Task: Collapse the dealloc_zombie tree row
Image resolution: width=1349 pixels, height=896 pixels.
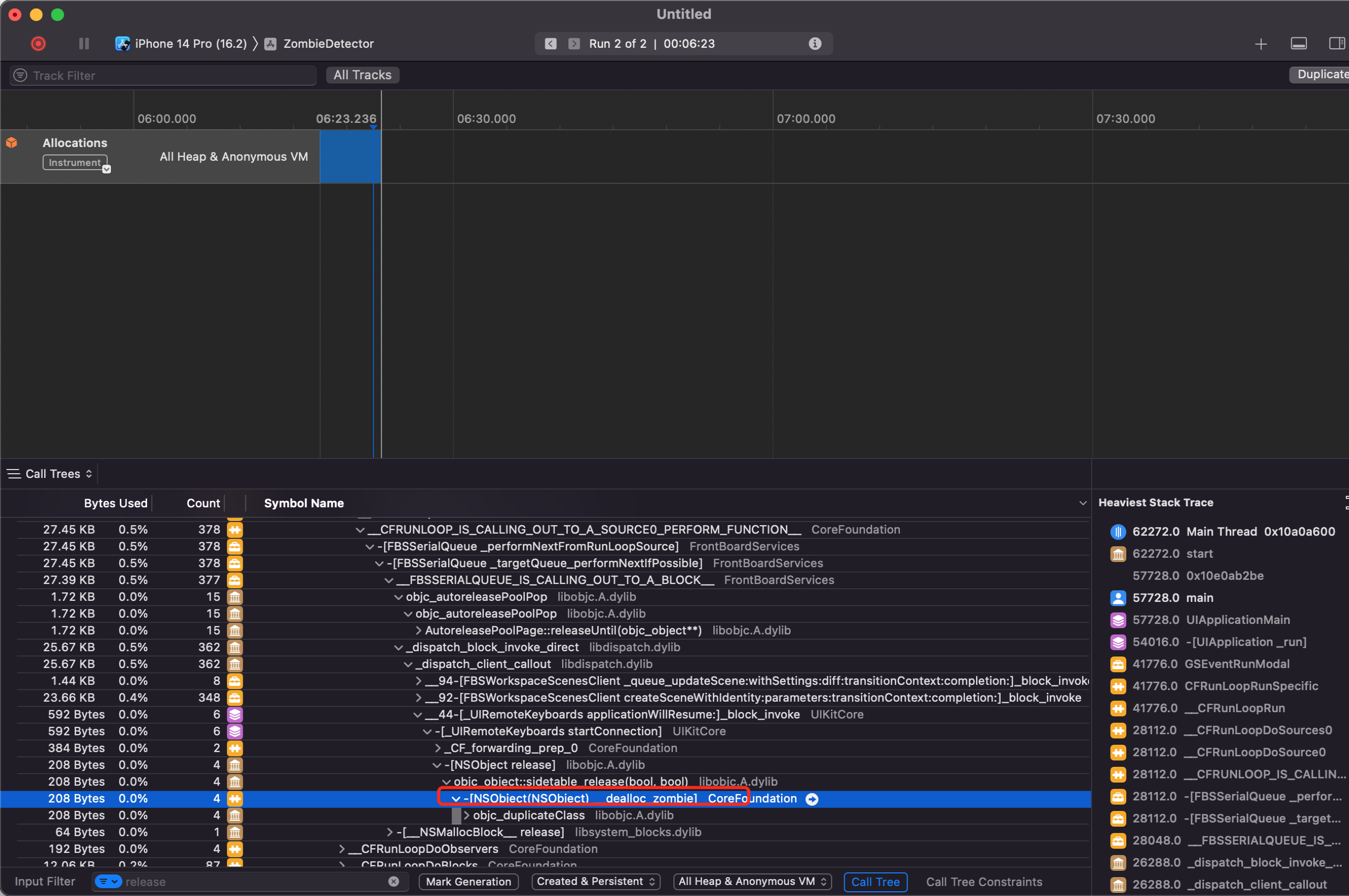Action: [456, 799]
